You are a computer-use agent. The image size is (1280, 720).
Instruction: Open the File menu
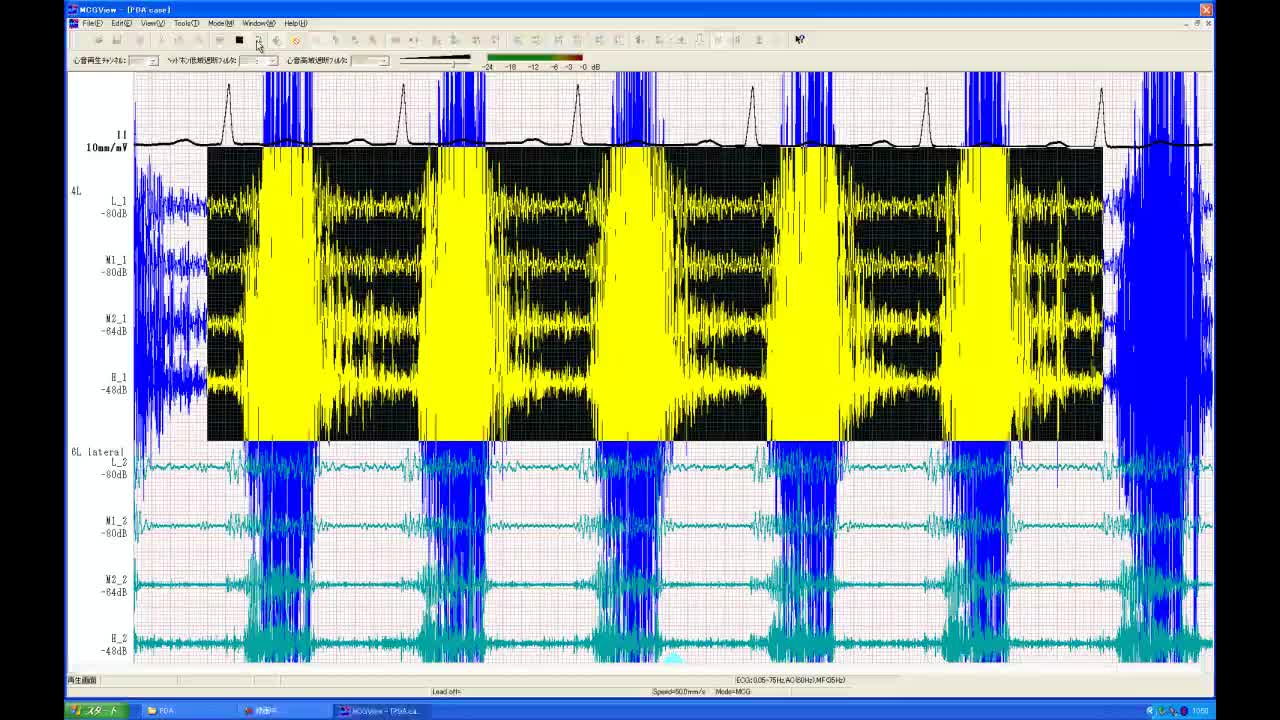pos(92,23)
